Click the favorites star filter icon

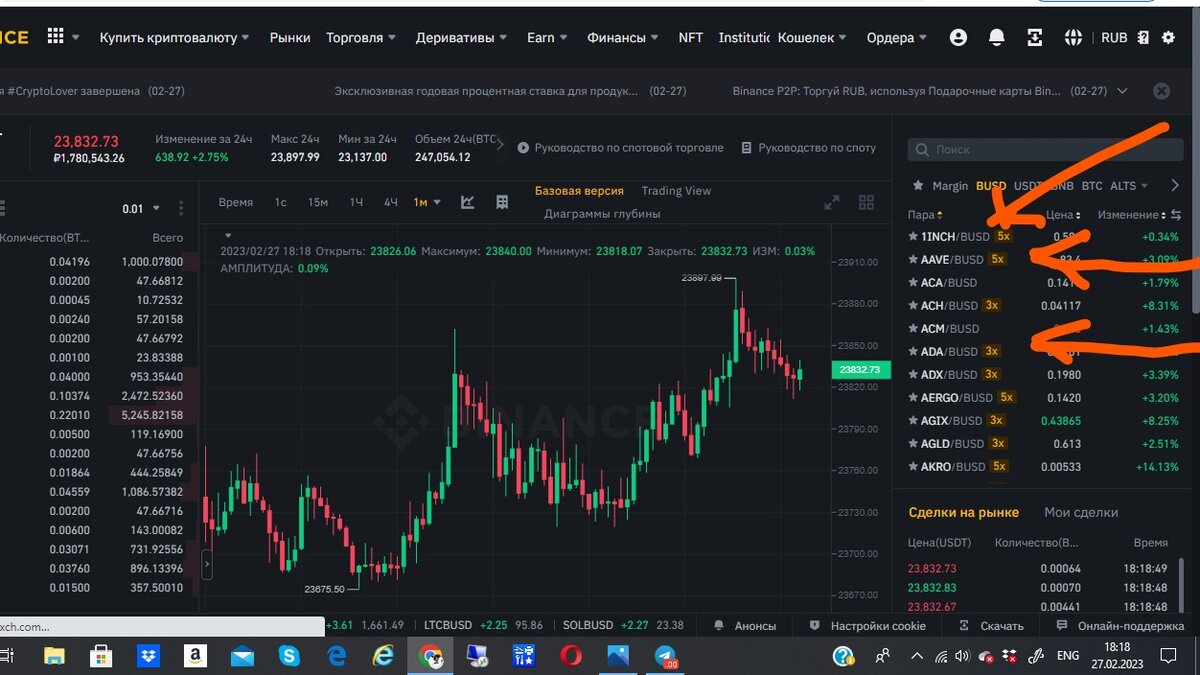point(917,186)
